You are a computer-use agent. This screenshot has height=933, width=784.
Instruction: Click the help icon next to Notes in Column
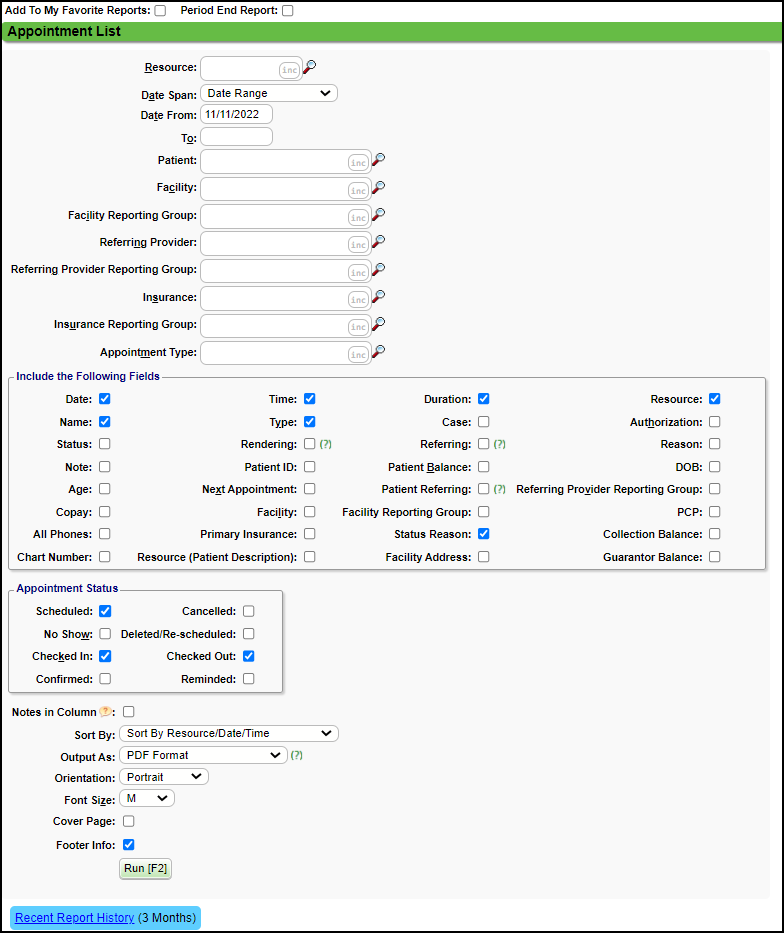click(106, 711)
